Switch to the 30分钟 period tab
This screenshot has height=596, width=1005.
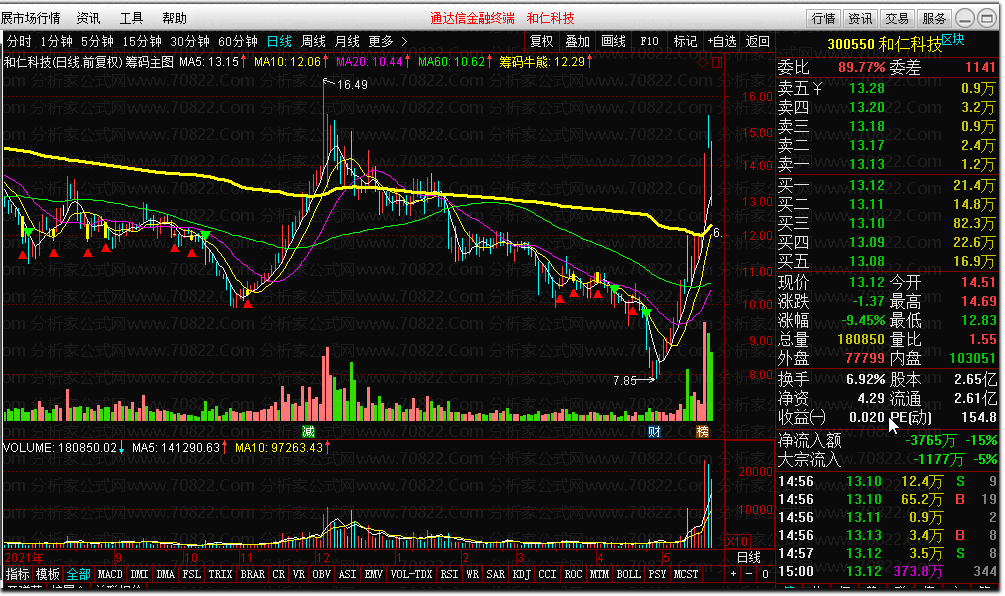point(190,42)
